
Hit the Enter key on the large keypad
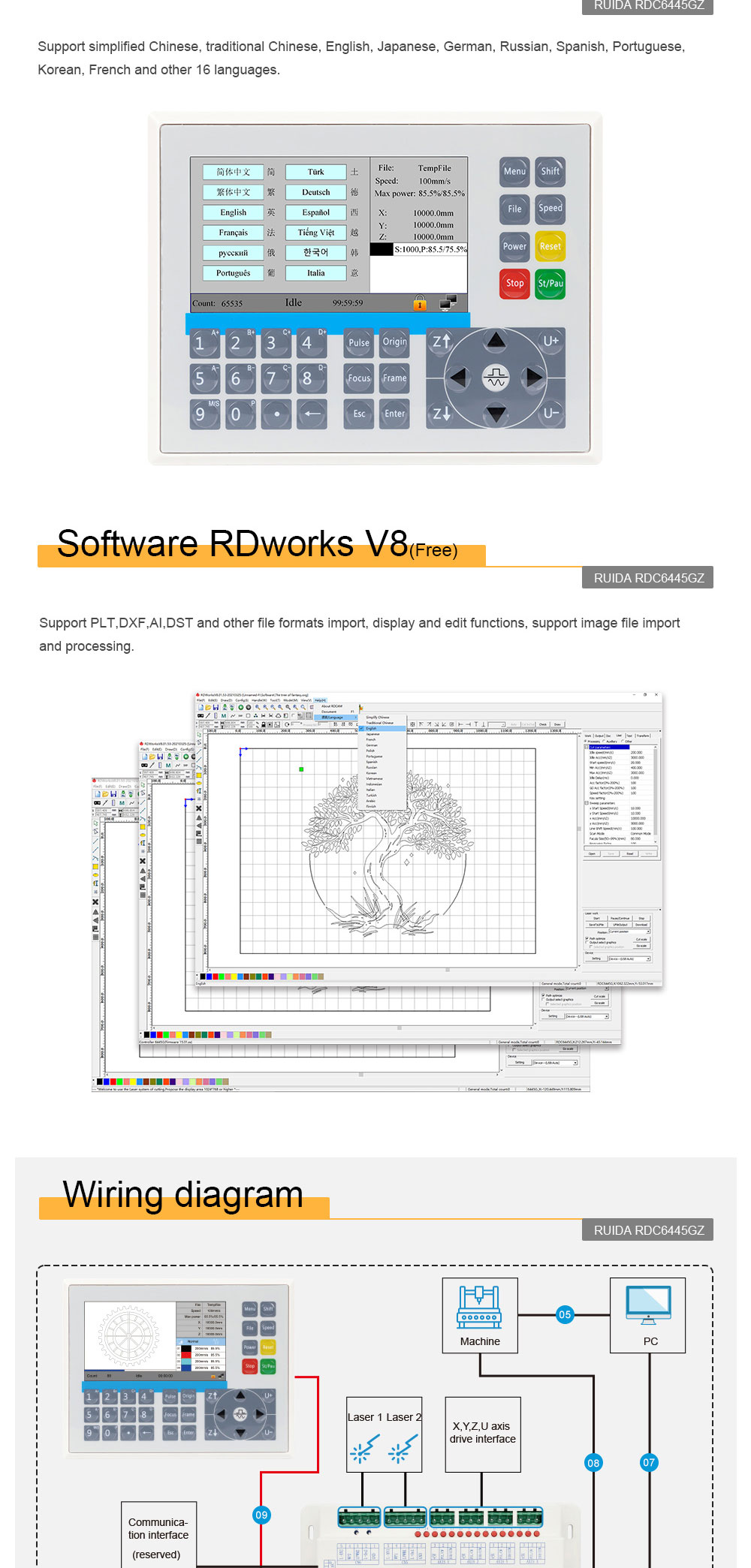[395, 414]
